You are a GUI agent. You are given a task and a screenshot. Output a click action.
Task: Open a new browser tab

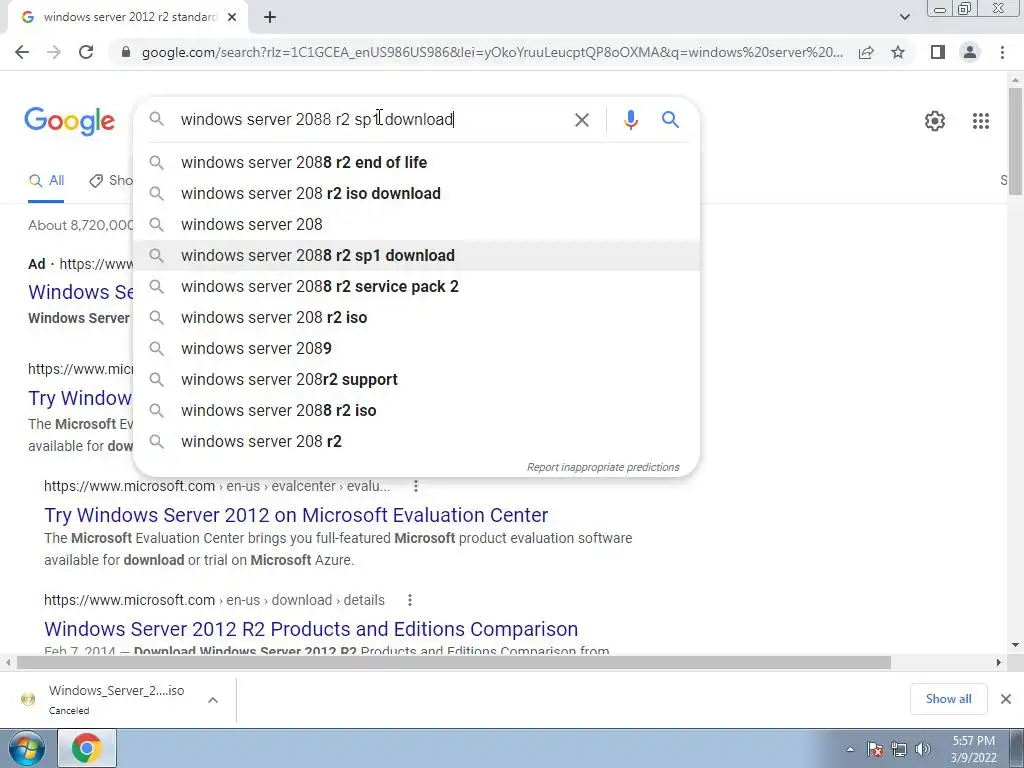click(270, 17)
